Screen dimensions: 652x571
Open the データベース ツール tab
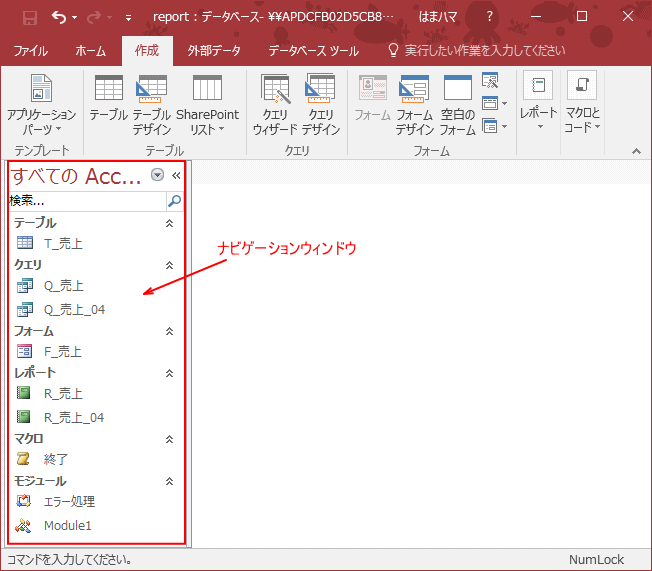click(x=314, y=51)
